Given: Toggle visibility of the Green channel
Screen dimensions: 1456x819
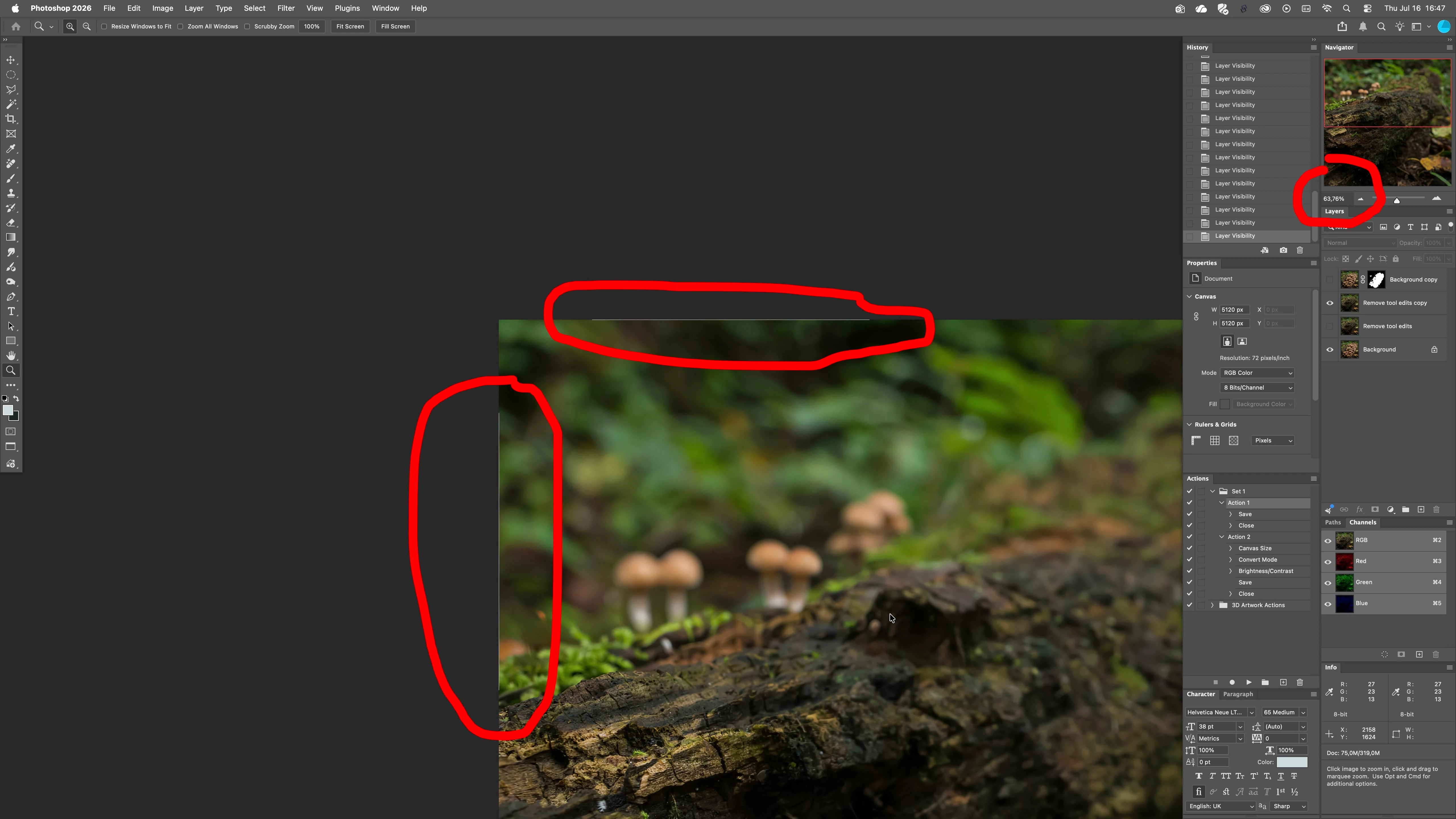Looking at the screenshot, I should (1328, 583).
